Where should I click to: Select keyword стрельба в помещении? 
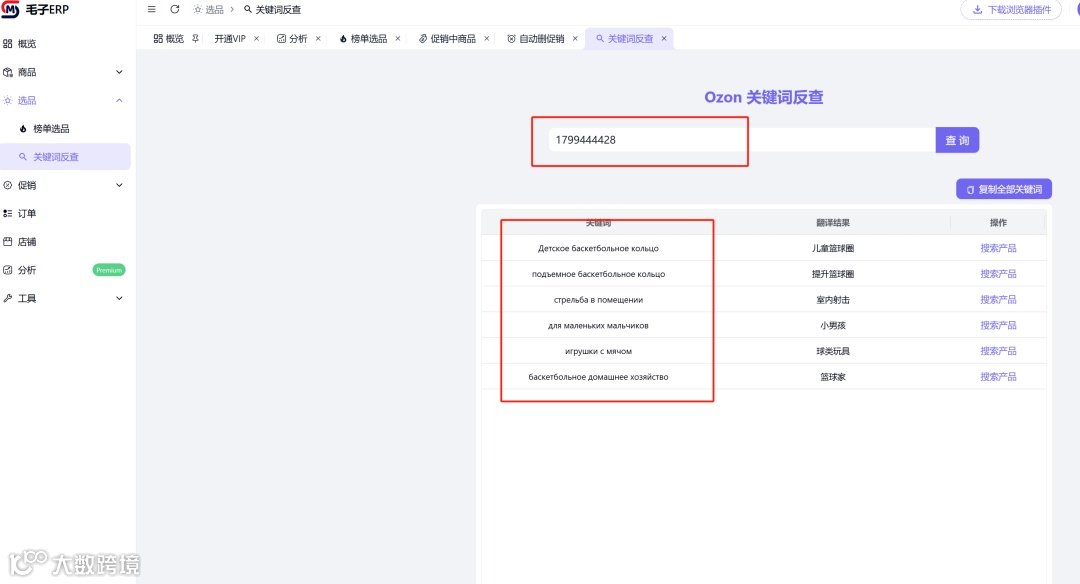598,300
